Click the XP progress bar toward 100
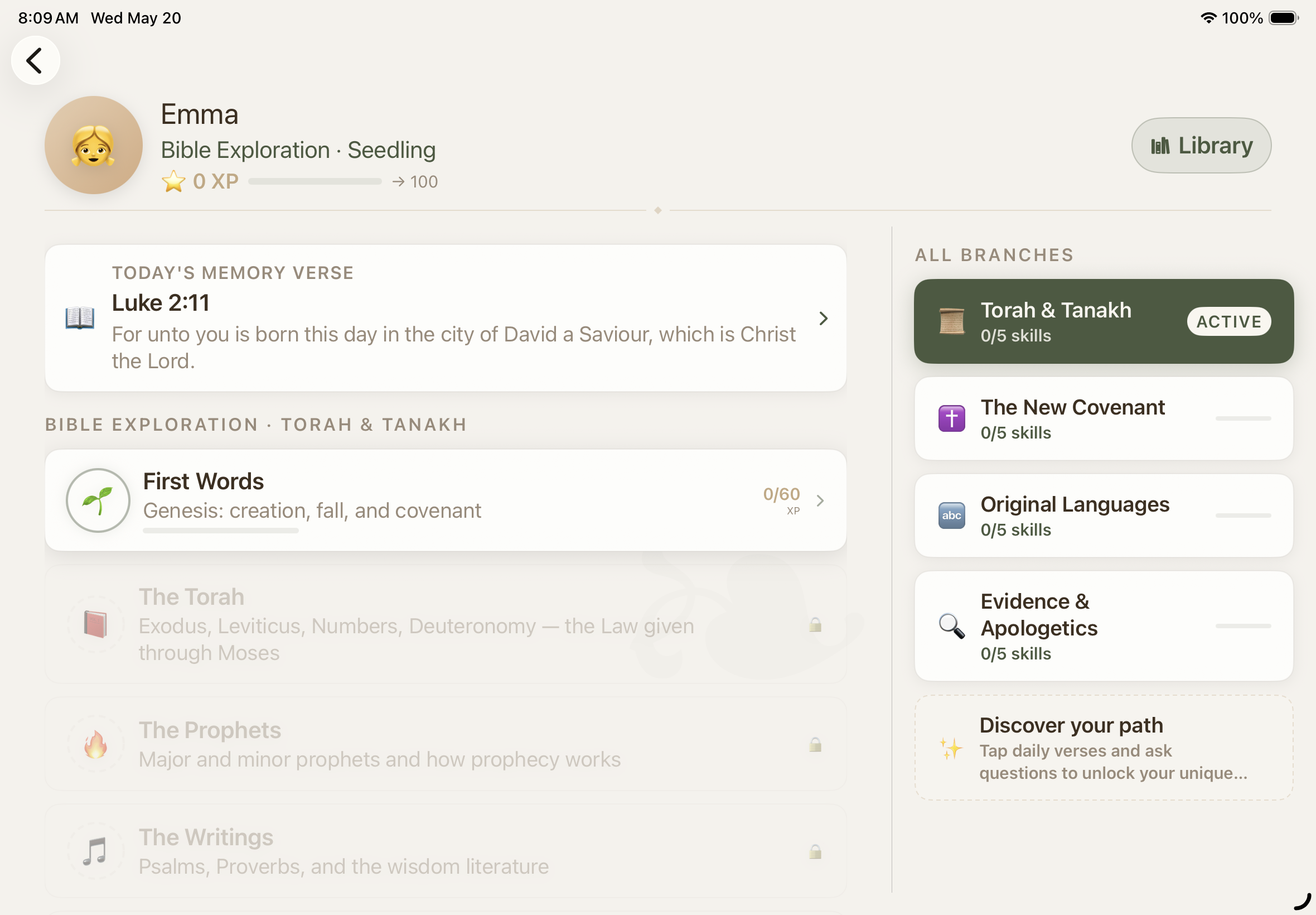Screen dimensions: 1316x915 (315, 181)
